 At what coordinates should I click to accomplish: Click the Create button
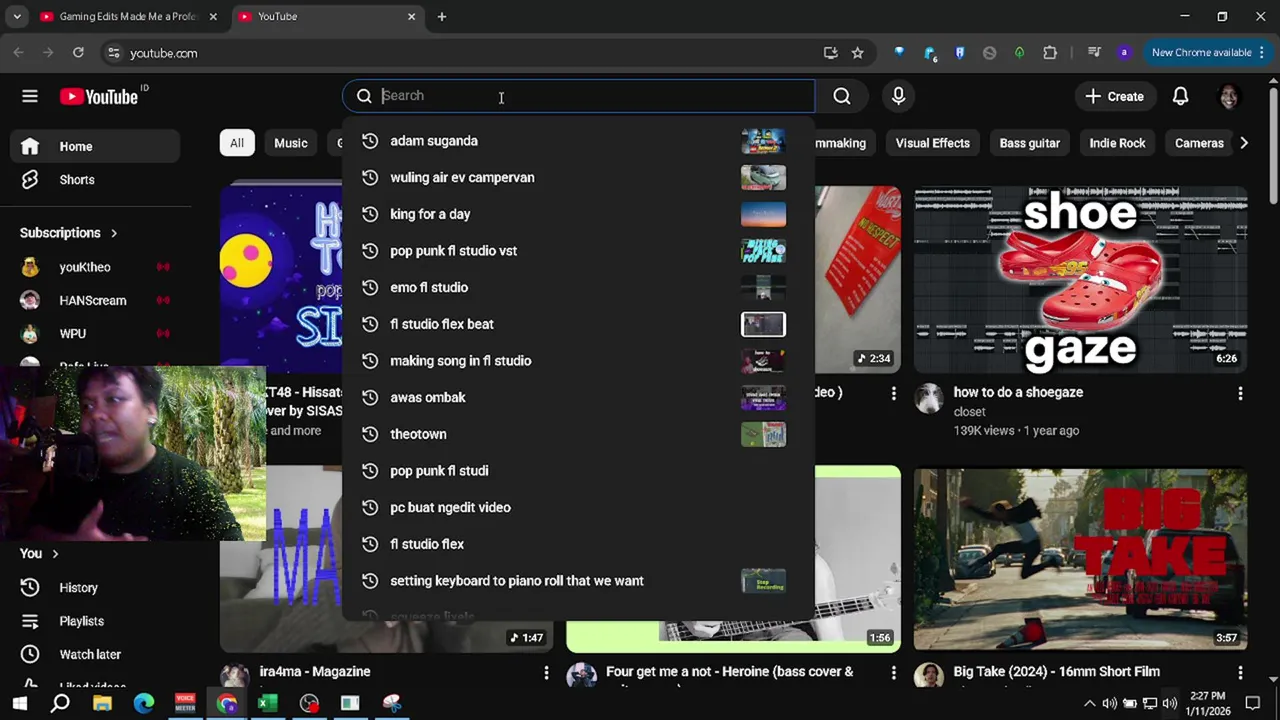(x=1115, y=96)
